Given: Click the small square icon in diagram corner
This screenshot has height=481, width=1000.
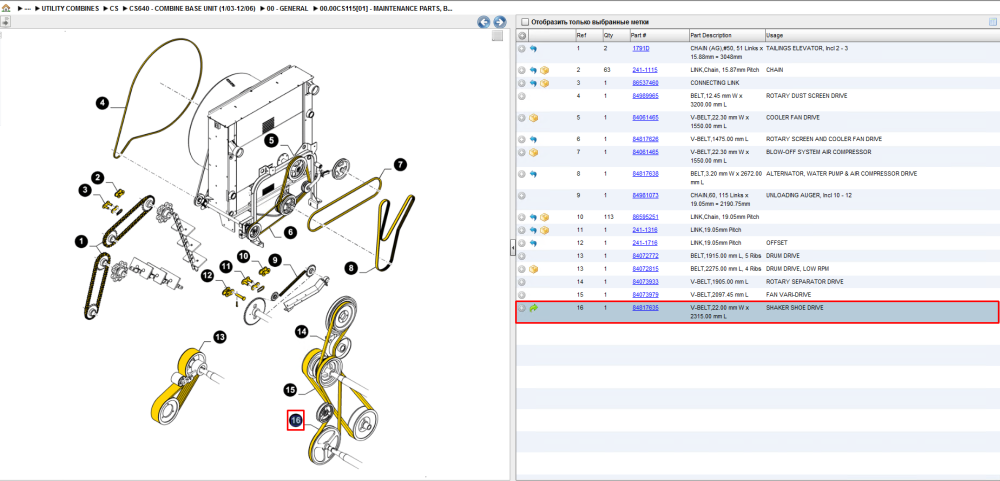Looking at the screenshot, I should point(497,36).
